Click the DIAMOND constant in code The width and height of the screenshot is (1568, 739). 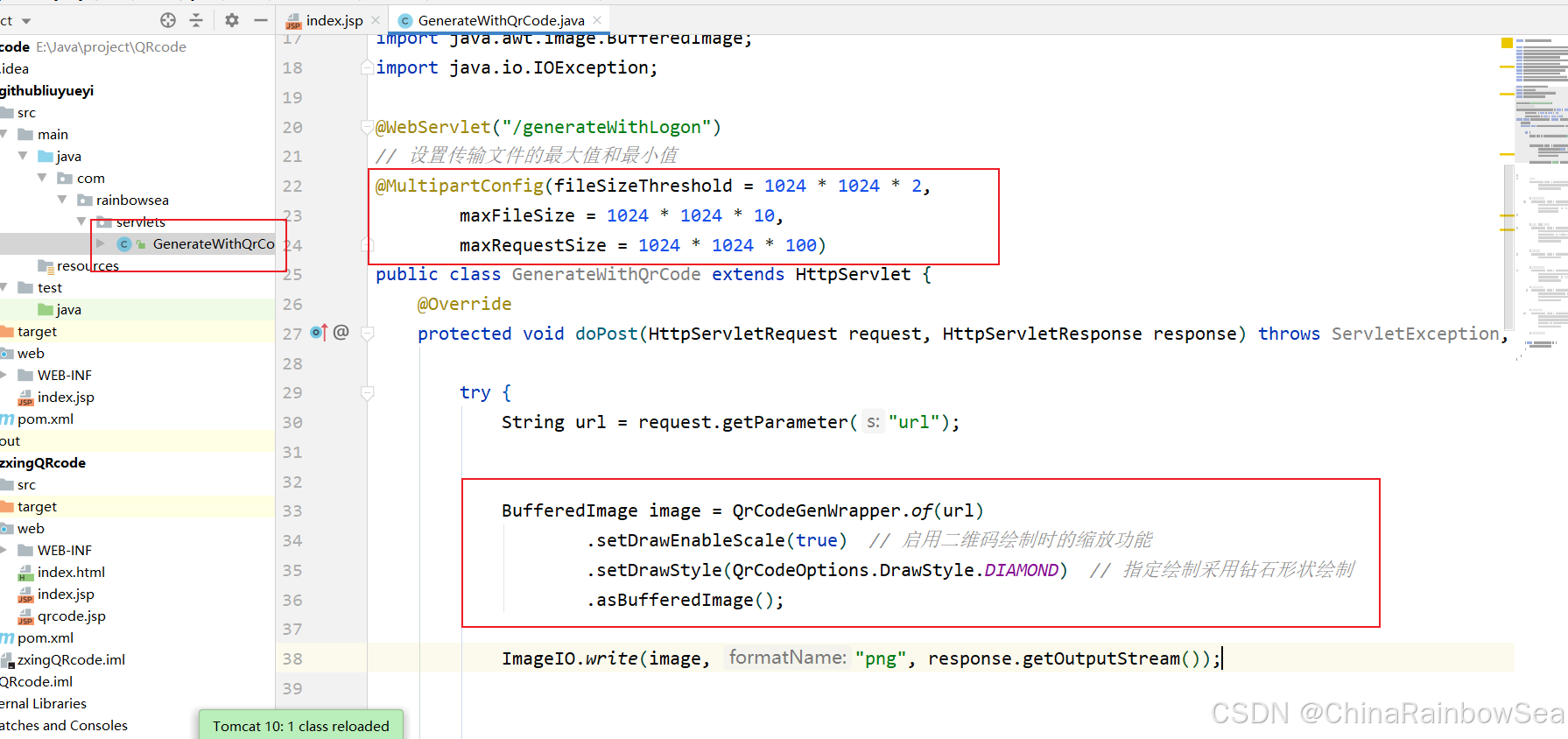click(x=1022, y=570)
